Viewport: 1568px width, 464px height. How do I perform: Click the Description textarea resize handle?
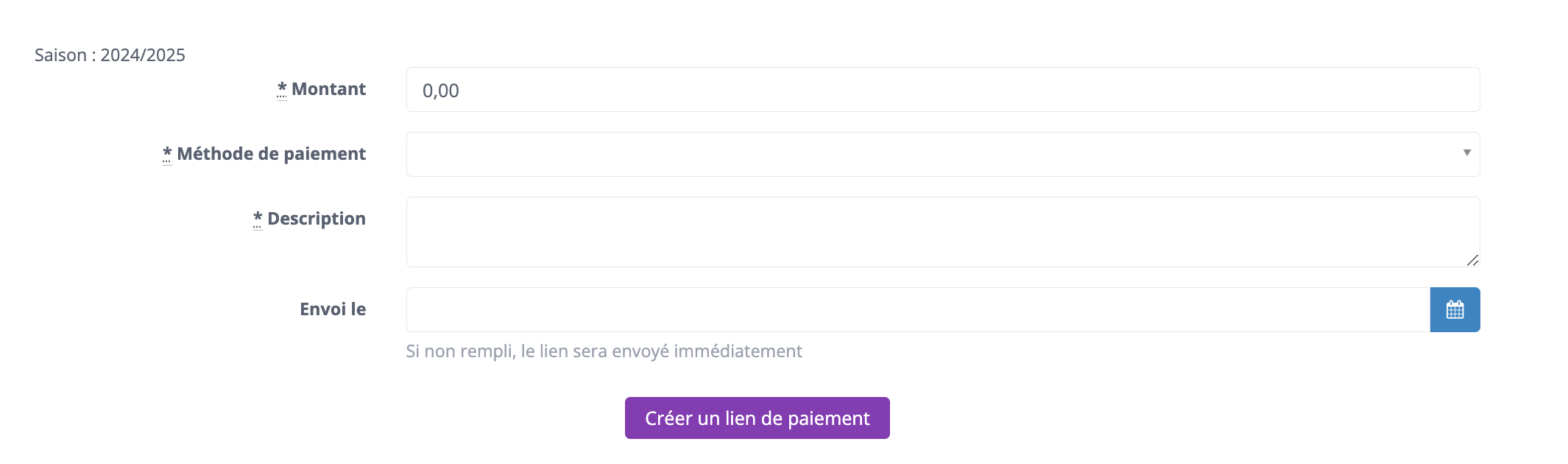pyautogui.click(x=1472, y=260)
